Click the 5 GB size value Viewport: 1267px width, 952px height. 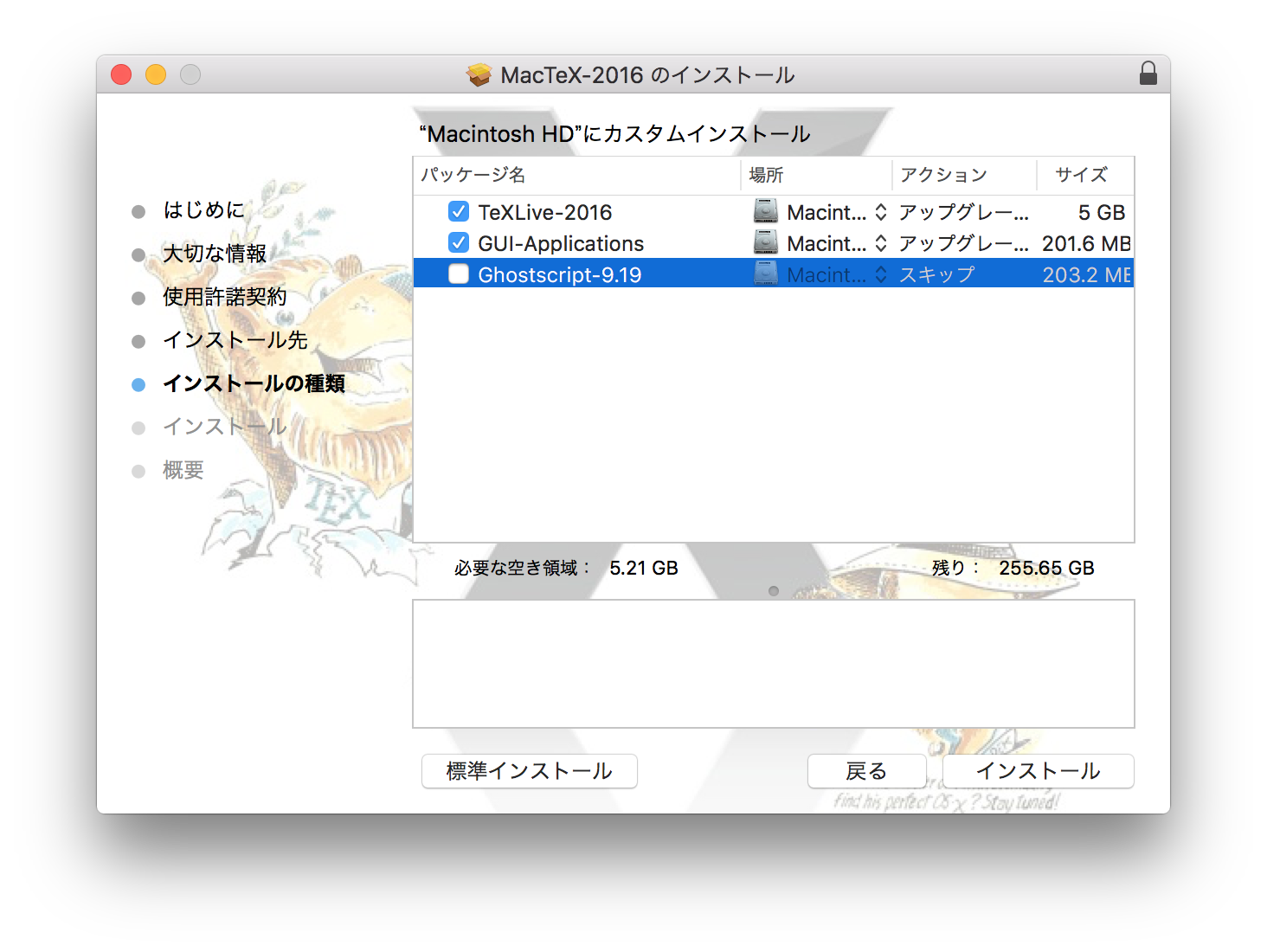pos(1102,212)
